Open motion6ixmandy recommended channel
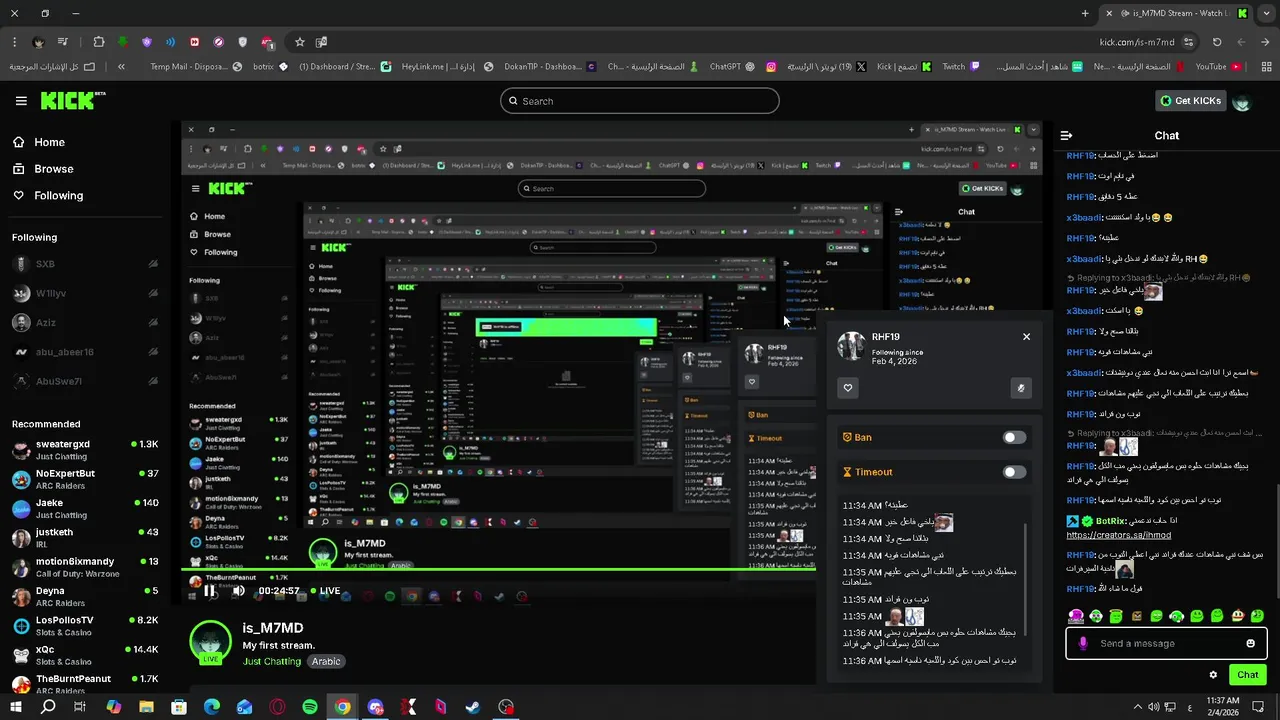 coord(85,567)
